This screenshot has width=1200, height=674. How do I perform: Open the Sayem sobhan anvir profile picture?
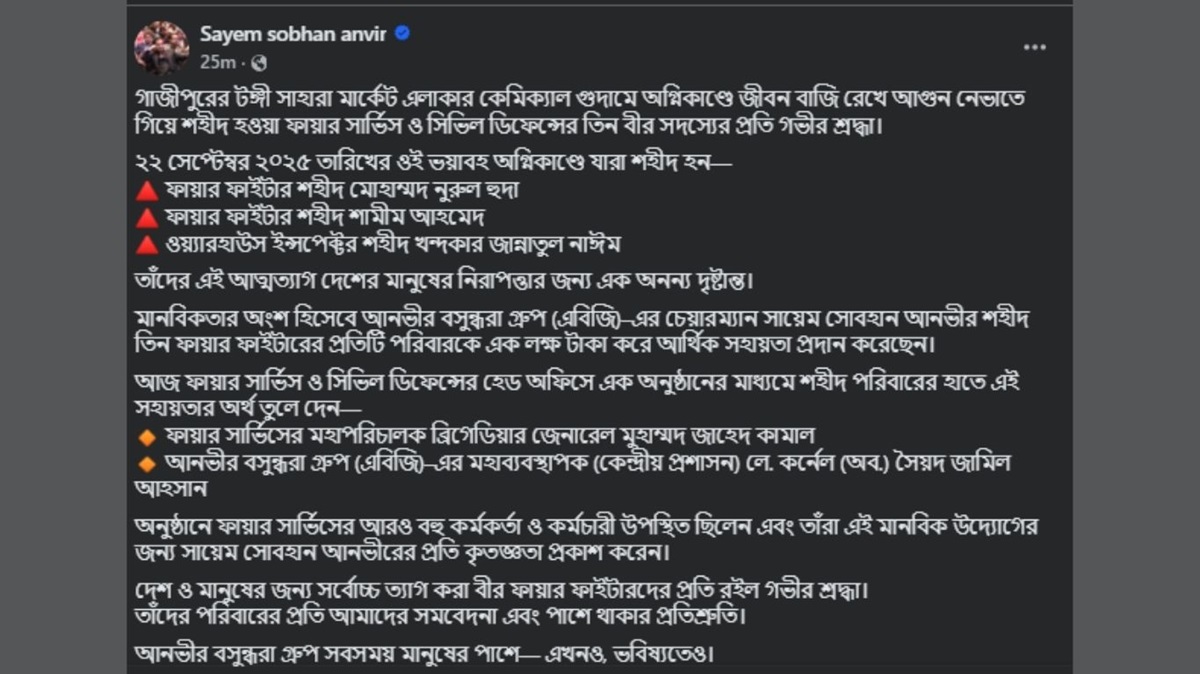pos(161,47)
